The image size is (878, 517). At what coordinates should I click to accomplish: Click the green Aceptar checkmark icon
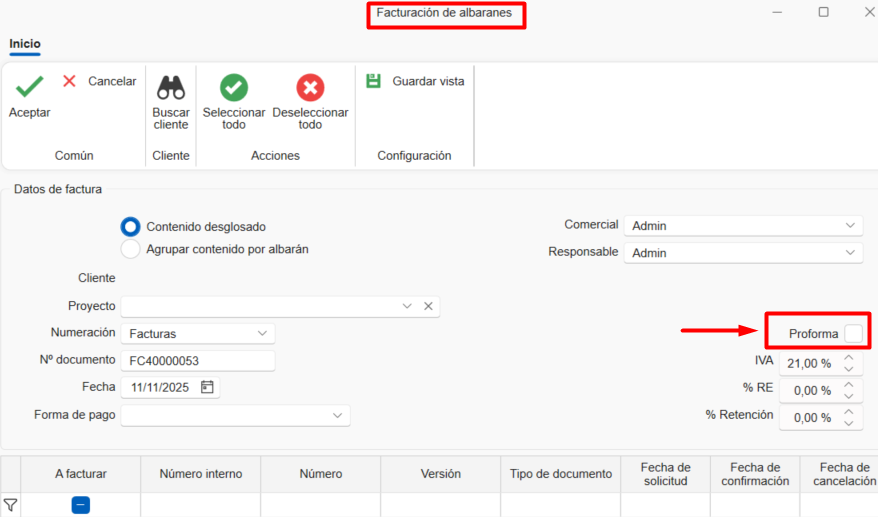coord(29,87)
